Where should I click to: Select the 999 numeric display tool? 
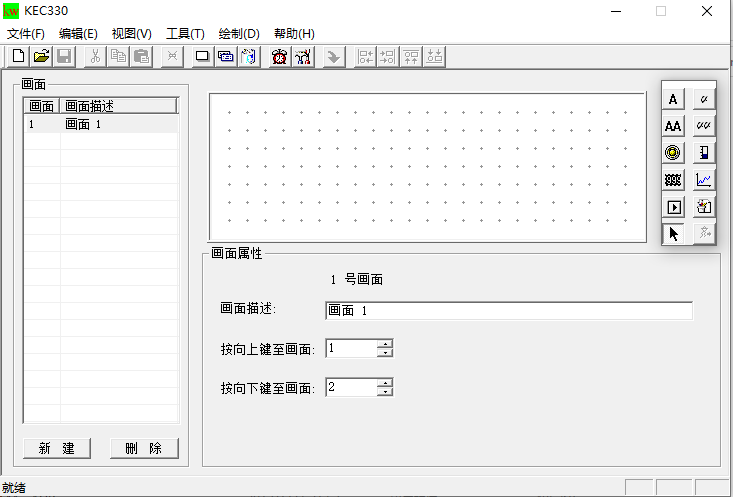[673, 180]
